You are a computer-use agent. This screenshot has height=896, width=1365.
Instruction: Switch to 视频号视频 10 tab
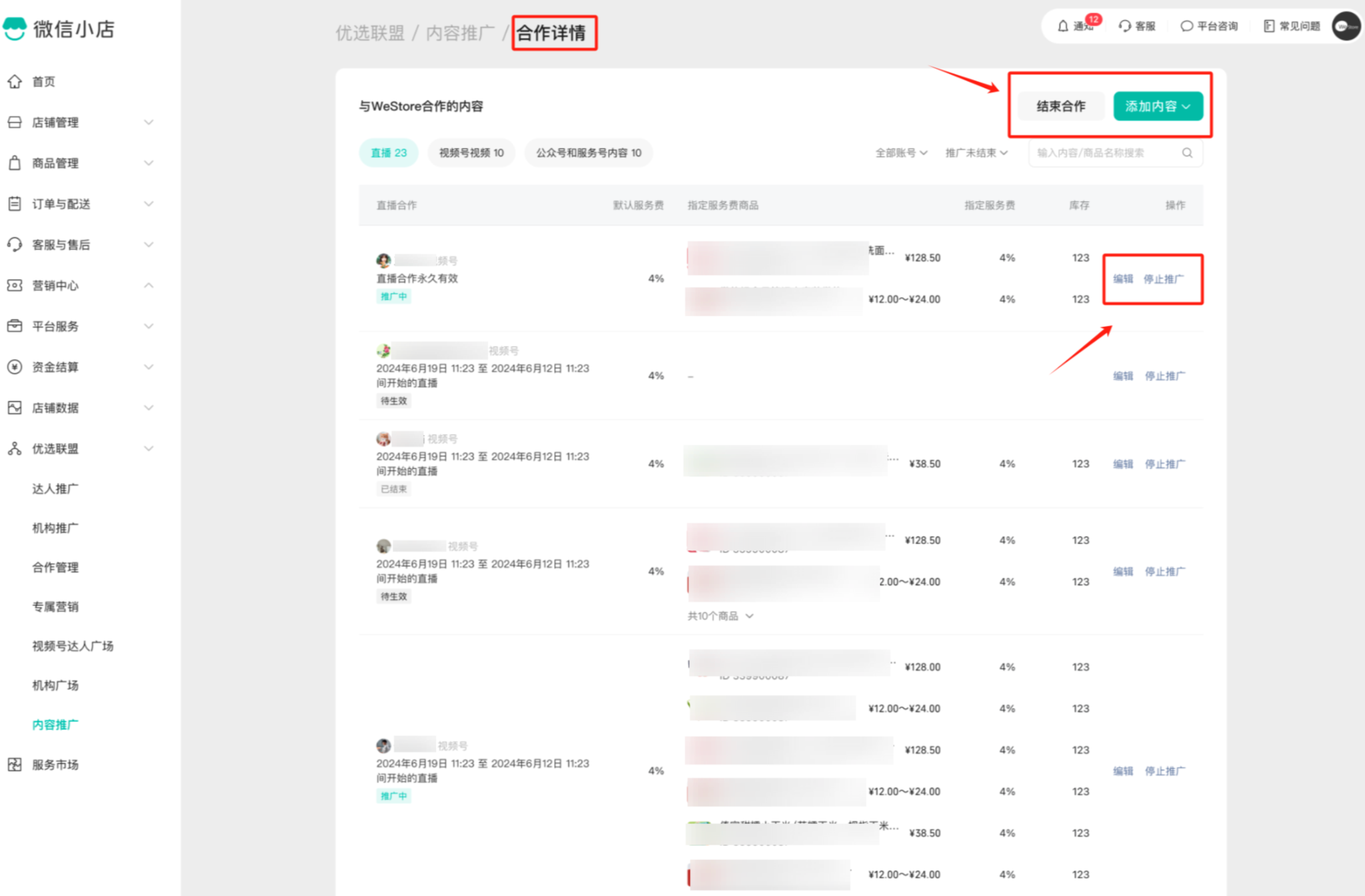coord(471,153)
